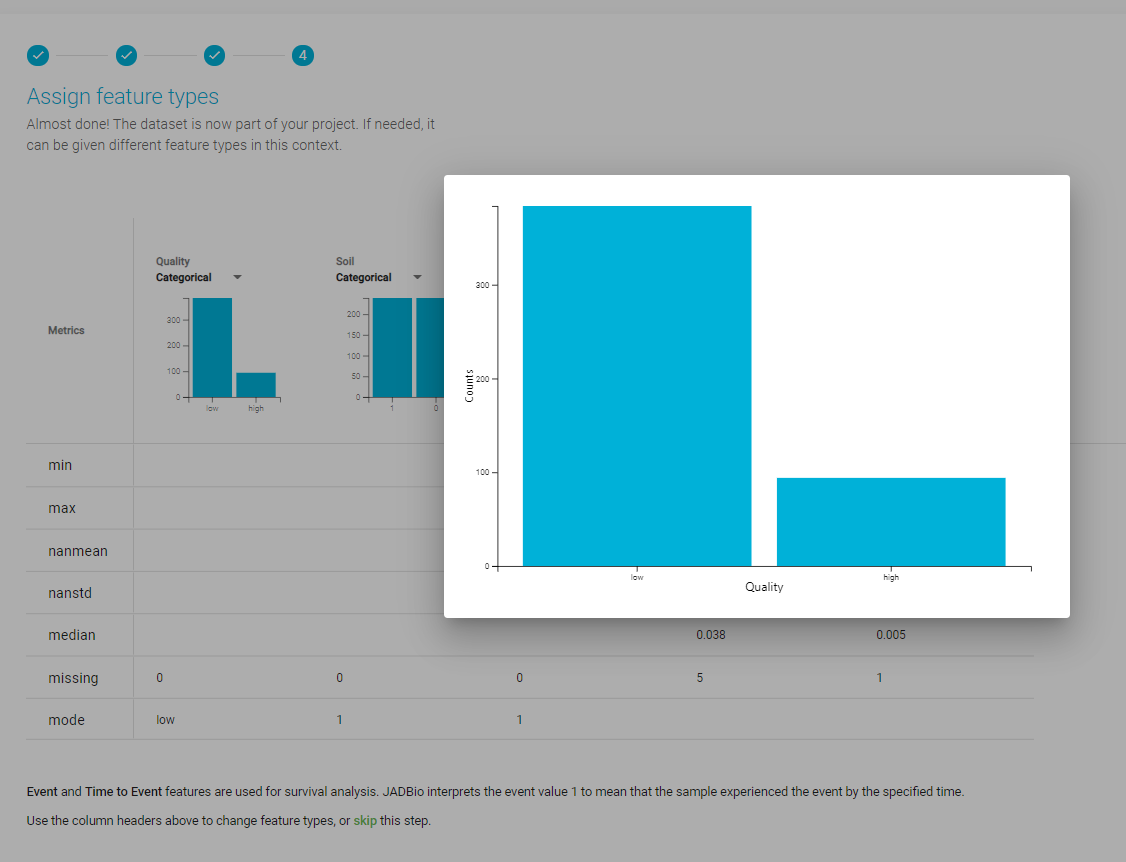Click the large 'low' bar in Quality chart
1126x862 pixels.
[637, 386]
